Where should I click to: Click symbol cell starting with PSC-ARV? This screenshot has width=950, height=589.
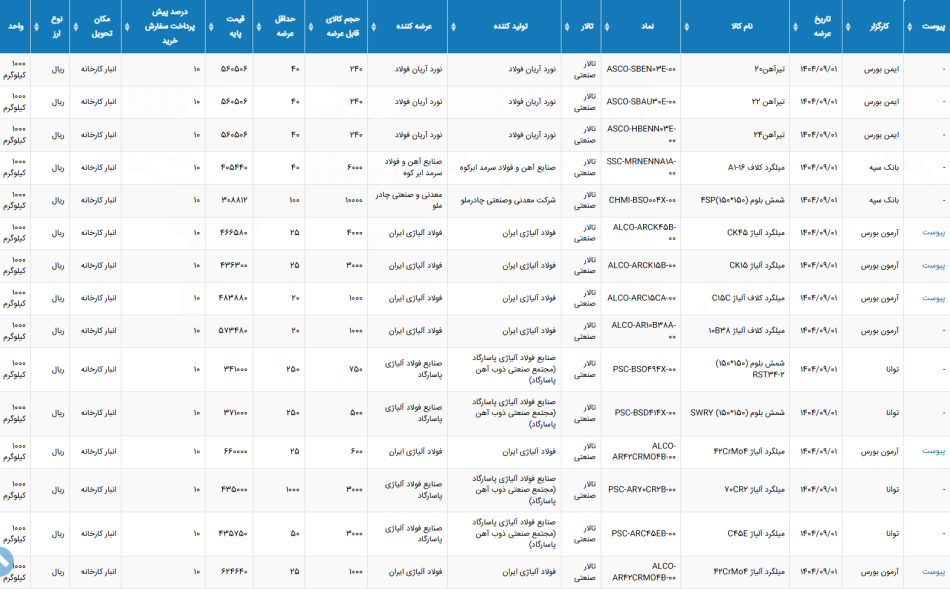642,489
